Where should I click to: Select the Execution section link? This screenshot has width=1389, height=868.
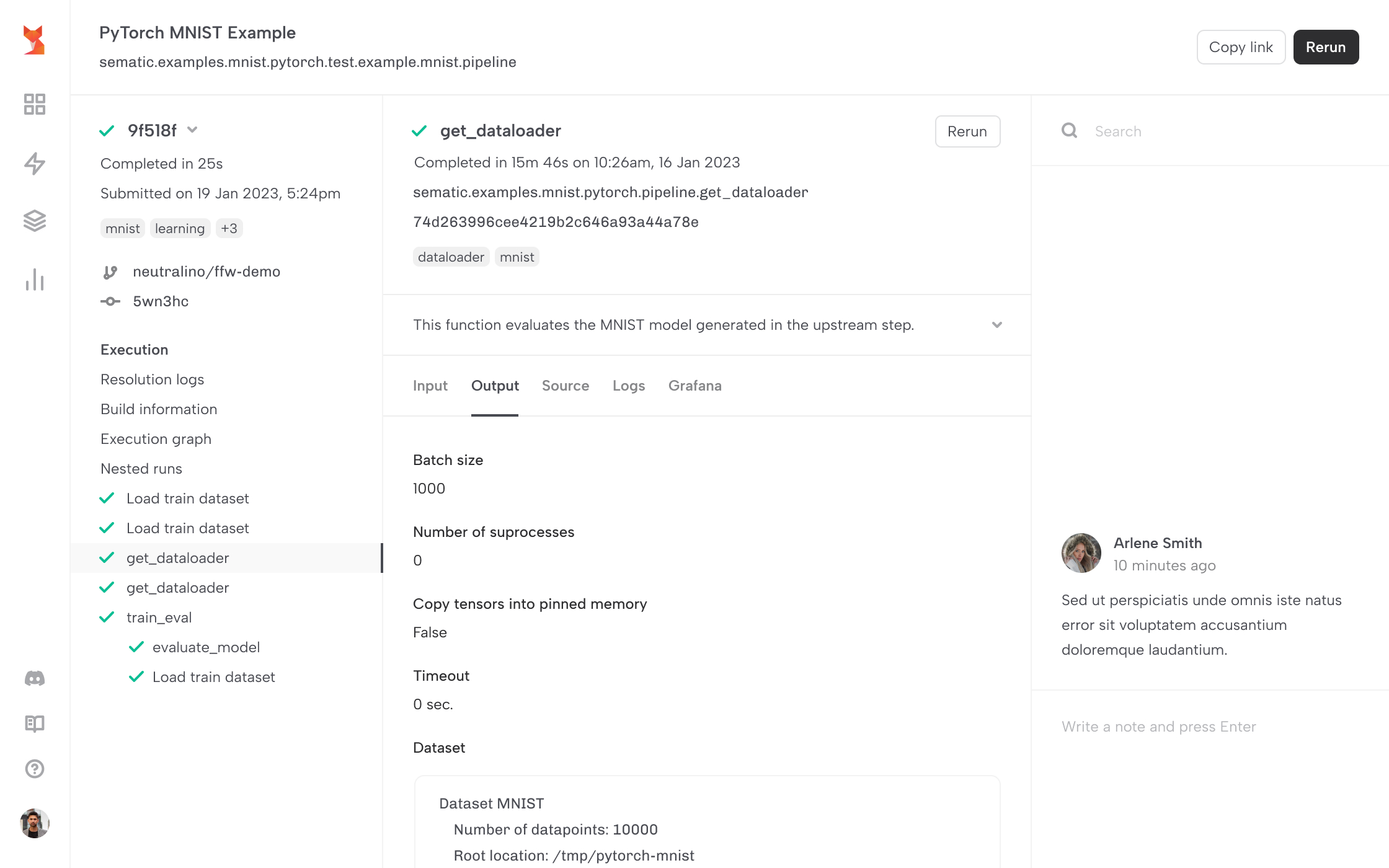(x=135, y=350)
